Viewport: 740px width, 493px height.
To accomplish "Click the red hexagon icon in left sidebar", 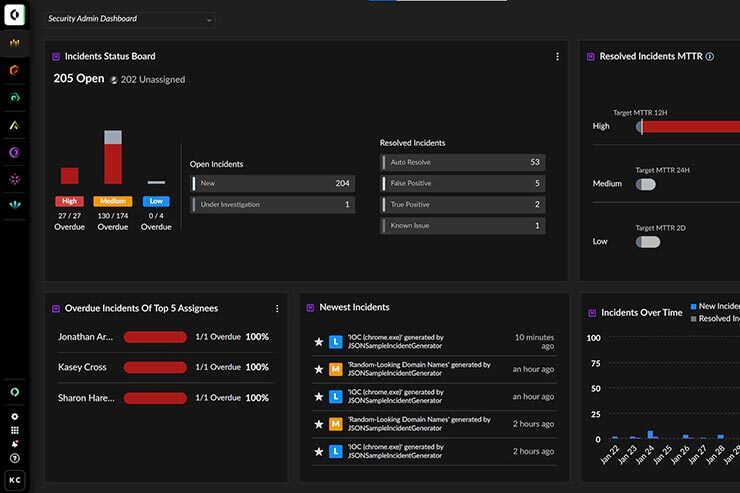I will tap(14, 70).
